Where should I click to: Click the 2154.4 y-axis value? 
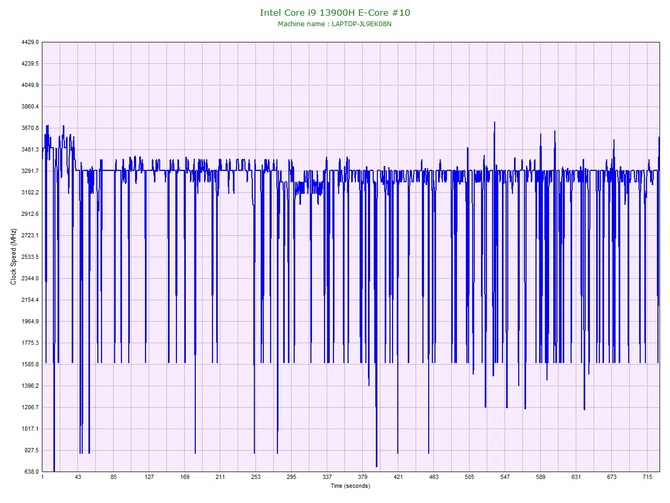coord(30,300)
